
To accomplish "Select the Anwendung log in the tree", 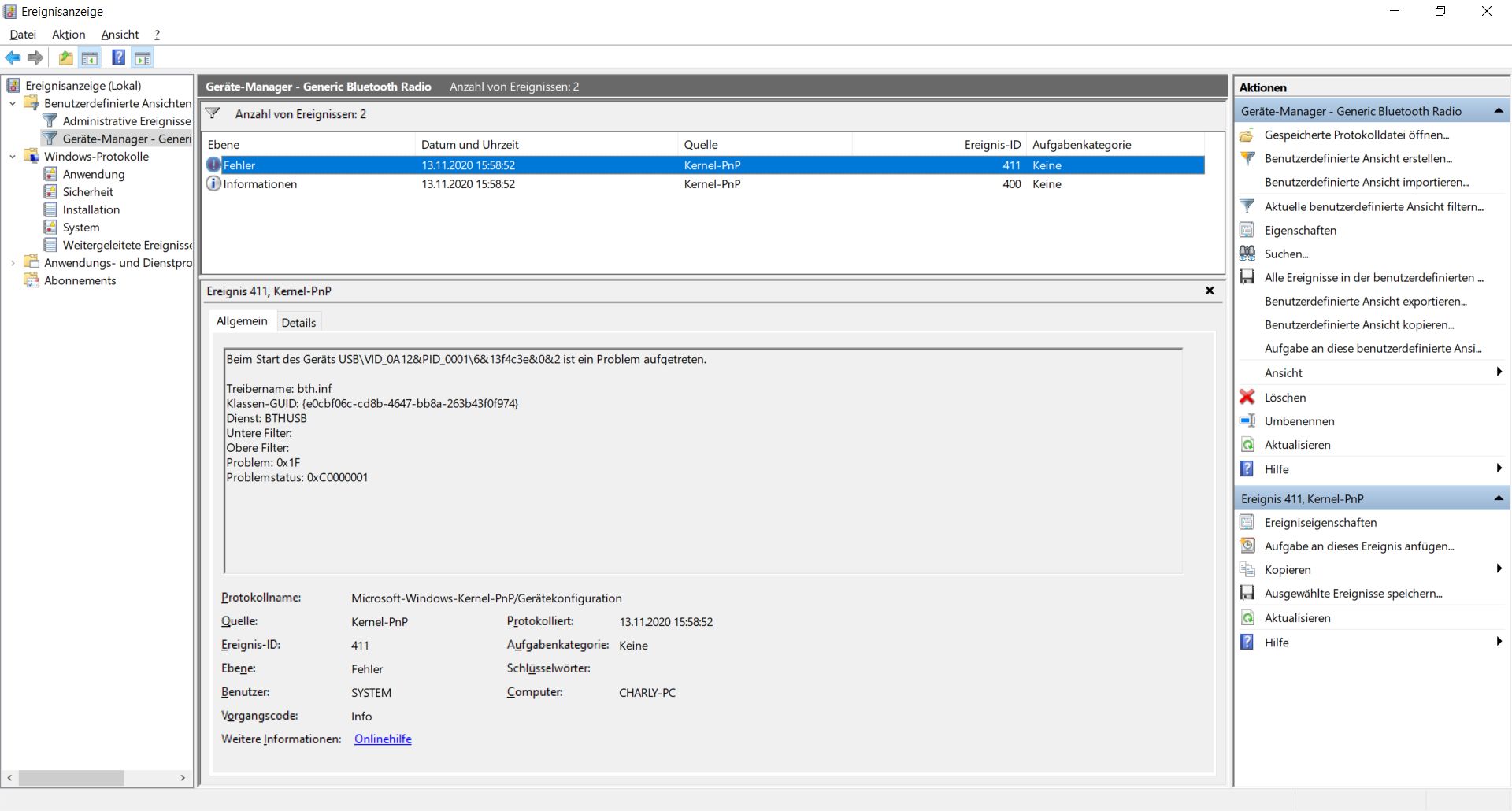I will (94, 174).
